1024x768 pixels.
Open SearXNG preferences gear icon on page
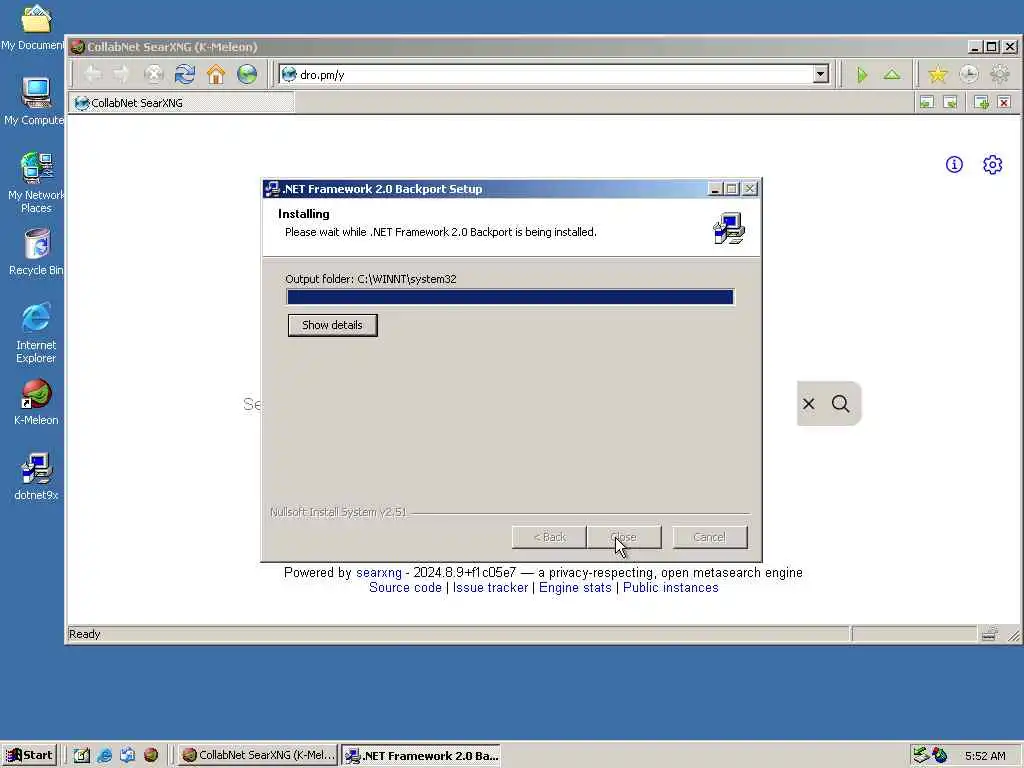[x=993, y=165]
